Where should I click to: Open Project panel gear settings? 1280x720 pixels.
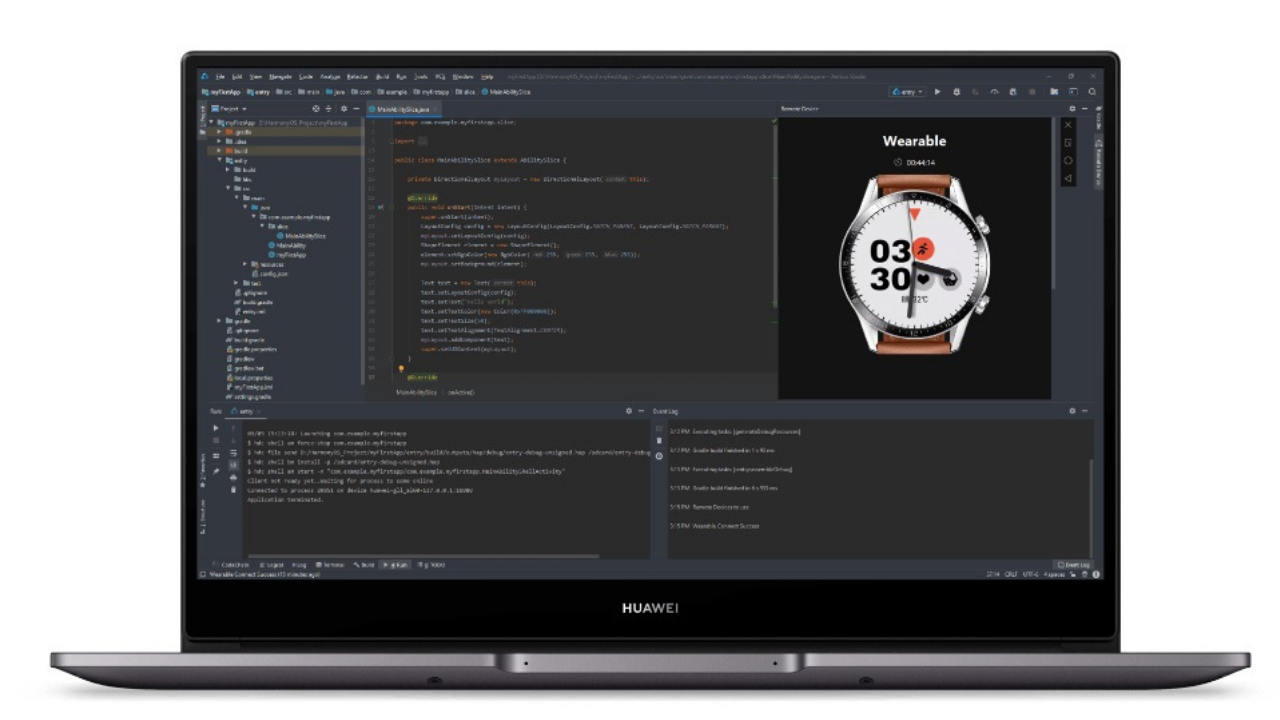point(344,109)
